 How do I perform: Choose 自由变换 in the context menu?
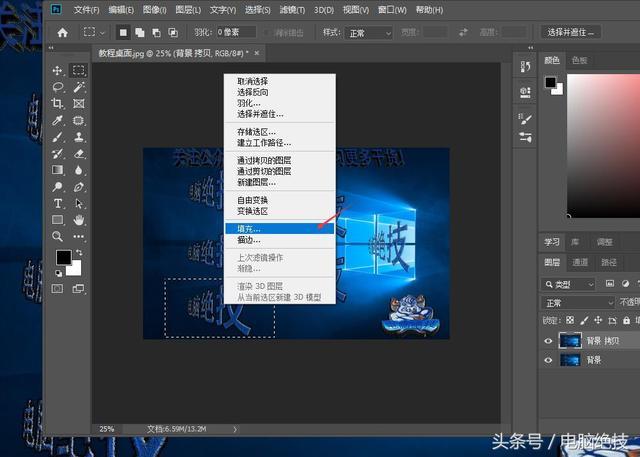pos(280,200)
